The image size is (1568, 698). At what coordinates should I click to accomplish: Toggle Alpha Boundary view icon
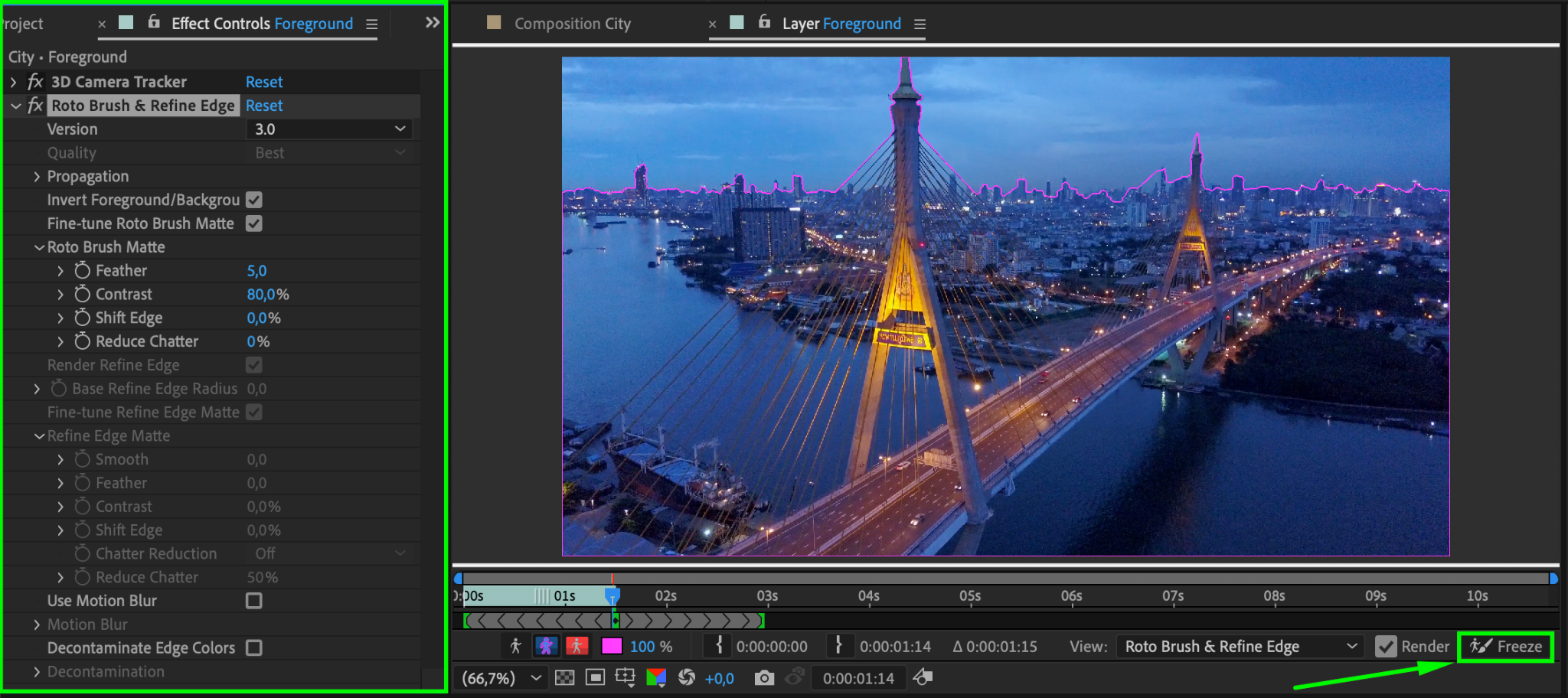point(546,647)
